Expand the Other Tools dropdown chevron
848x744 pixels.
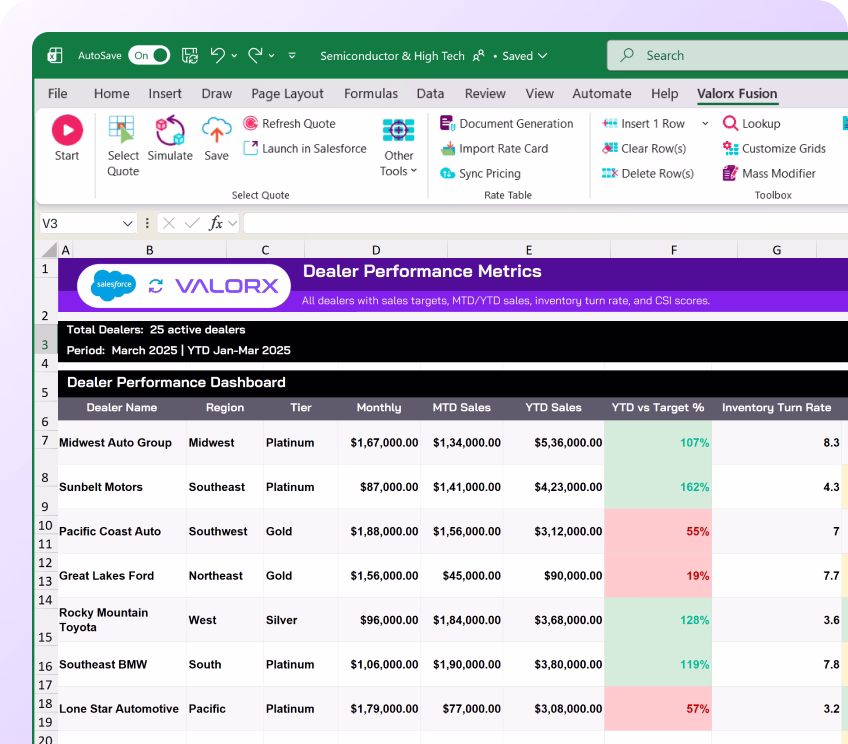pyautogui.click(x=414, y=171)
